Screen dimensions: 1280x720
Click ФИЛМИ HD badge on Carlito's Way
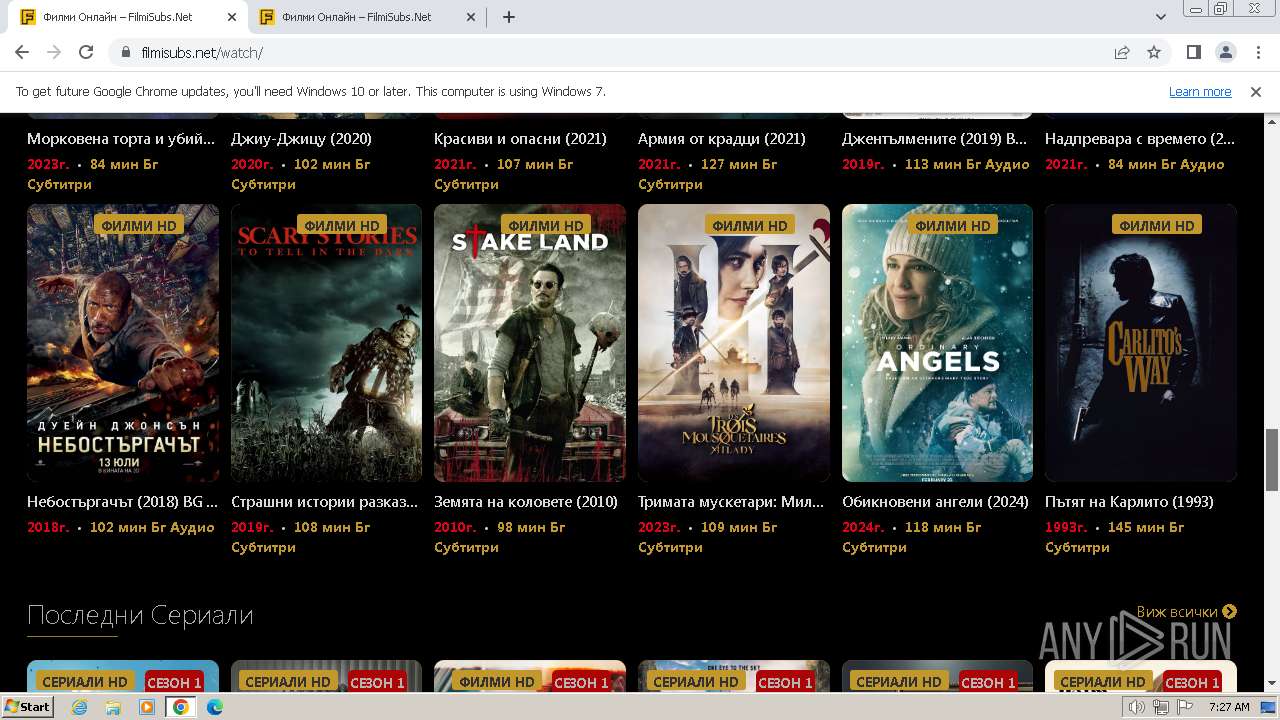pos(1157,226)
